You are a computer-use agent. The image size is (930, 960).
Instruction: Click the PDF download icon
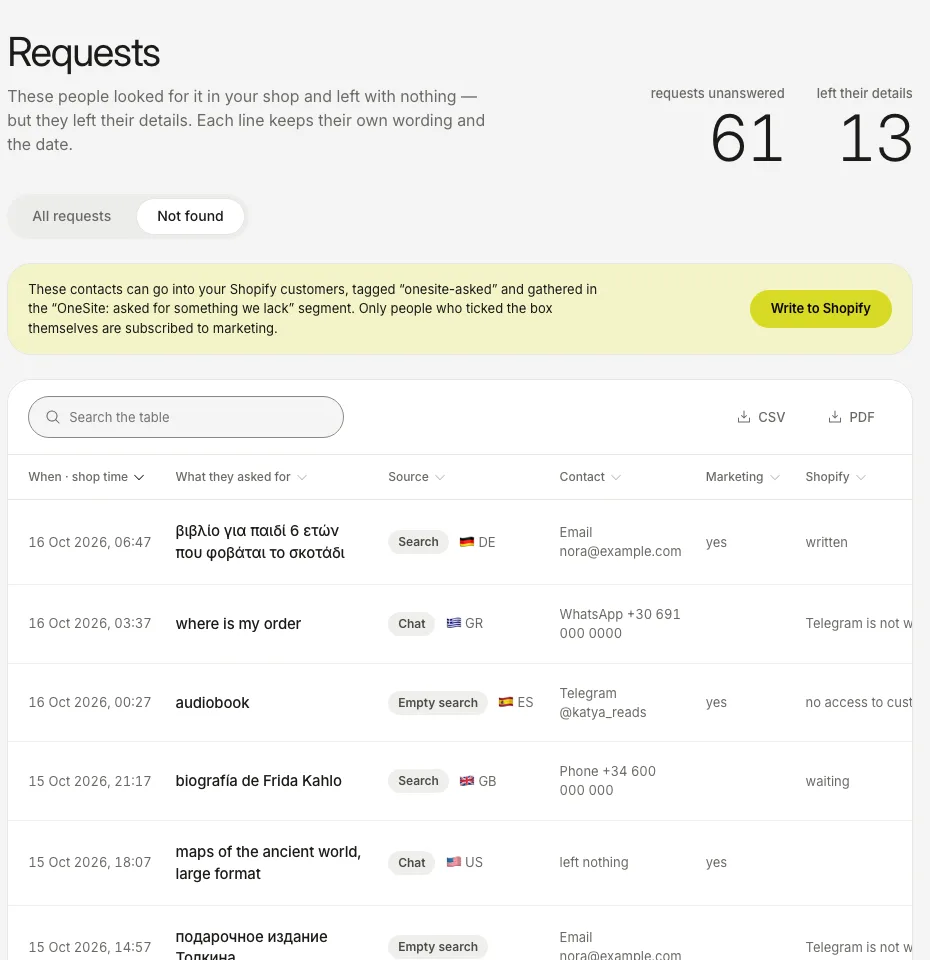pos(834,417)
